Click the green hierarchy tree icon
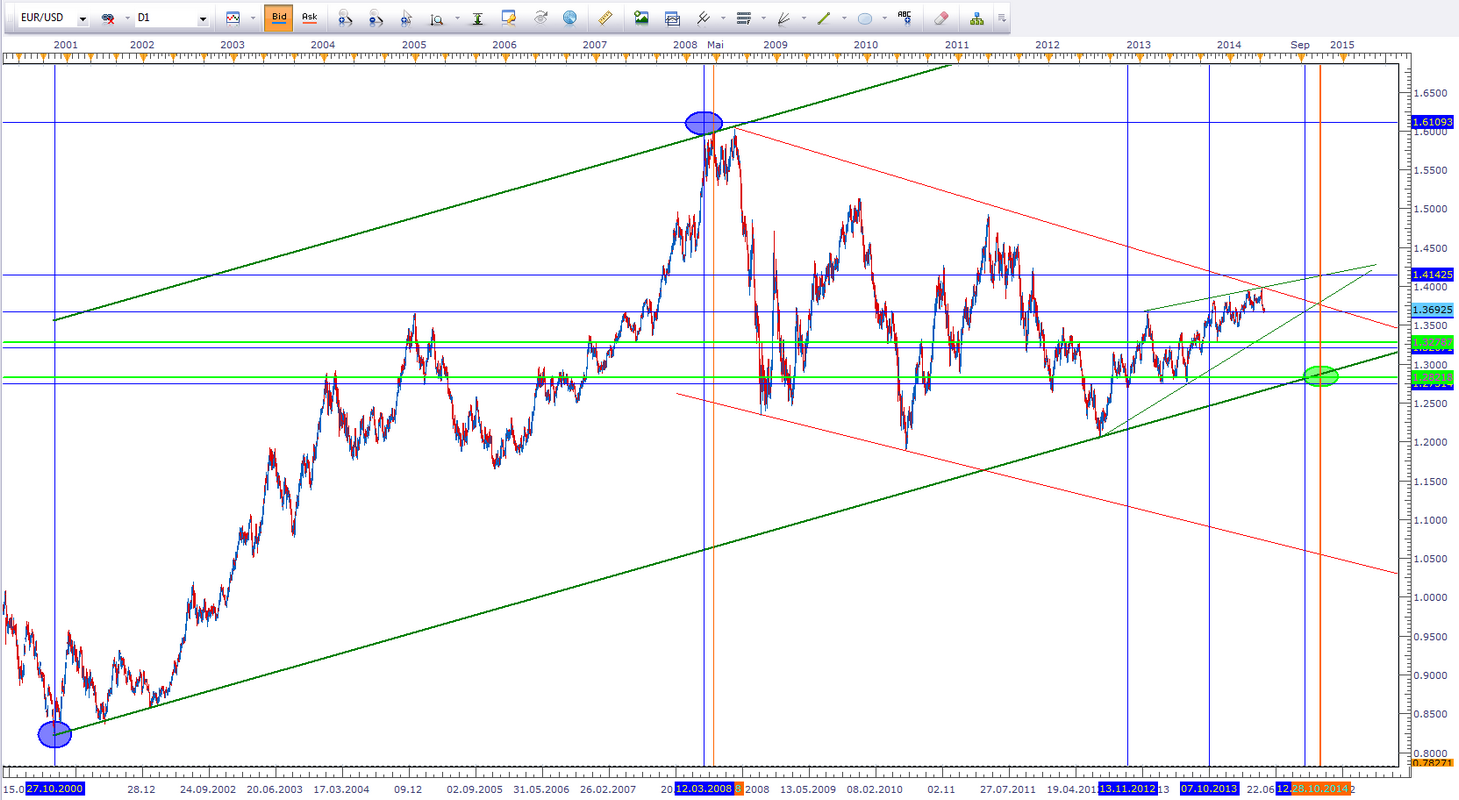The image size is (1459, 800). point(976,18)
